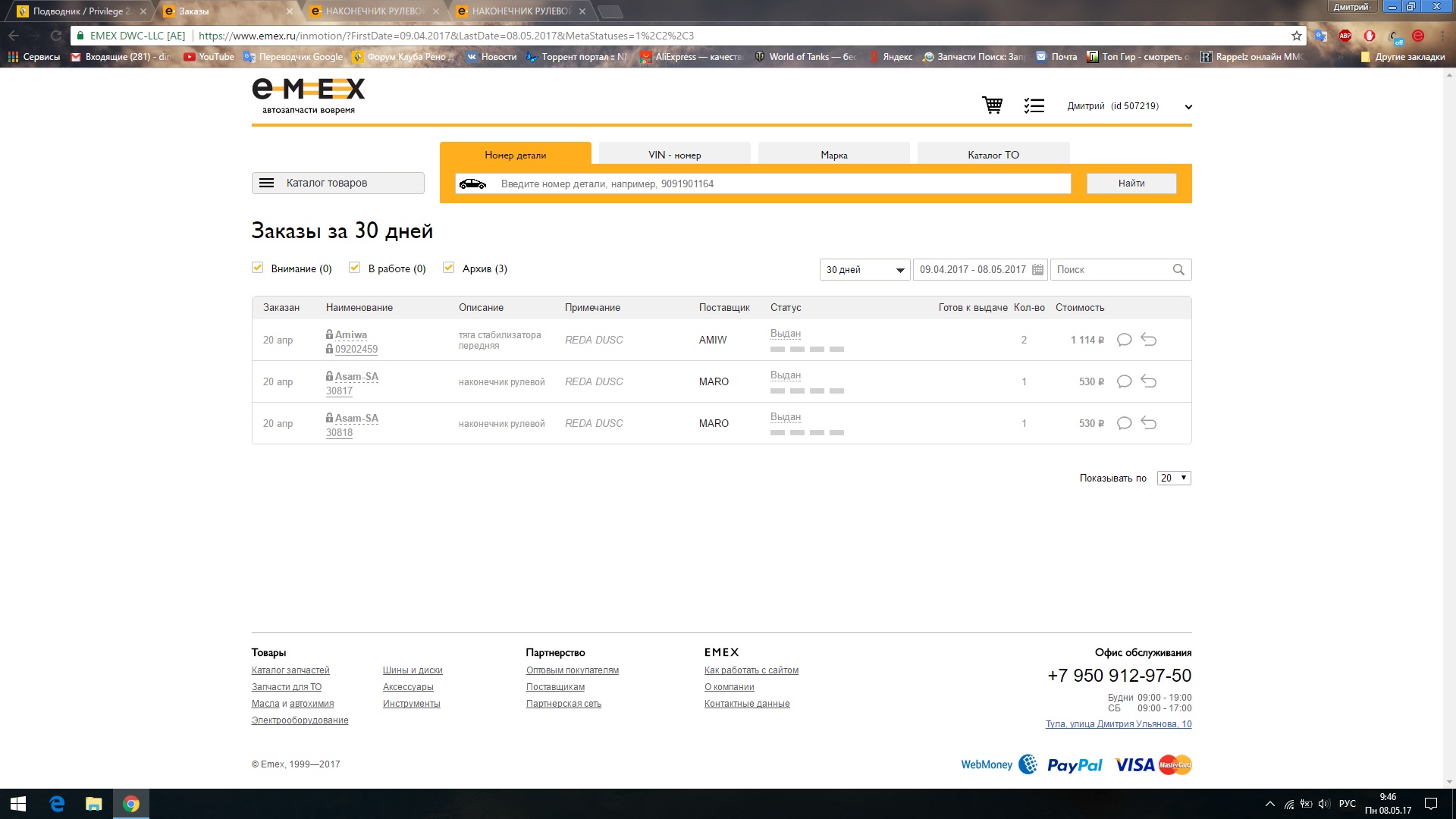This screenshot has height=819, width=1456.
Task: Switch to the VIN - номер tab
Action: 674,155
